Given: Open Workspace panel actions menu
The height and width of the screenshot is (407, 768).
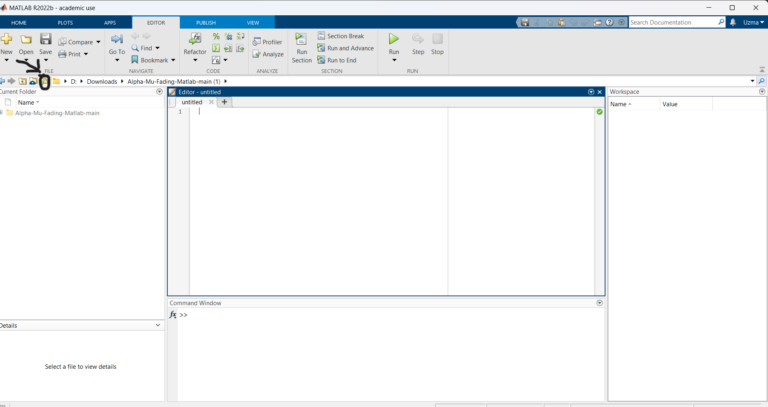Looking at the screenshot, I should 762,92.
